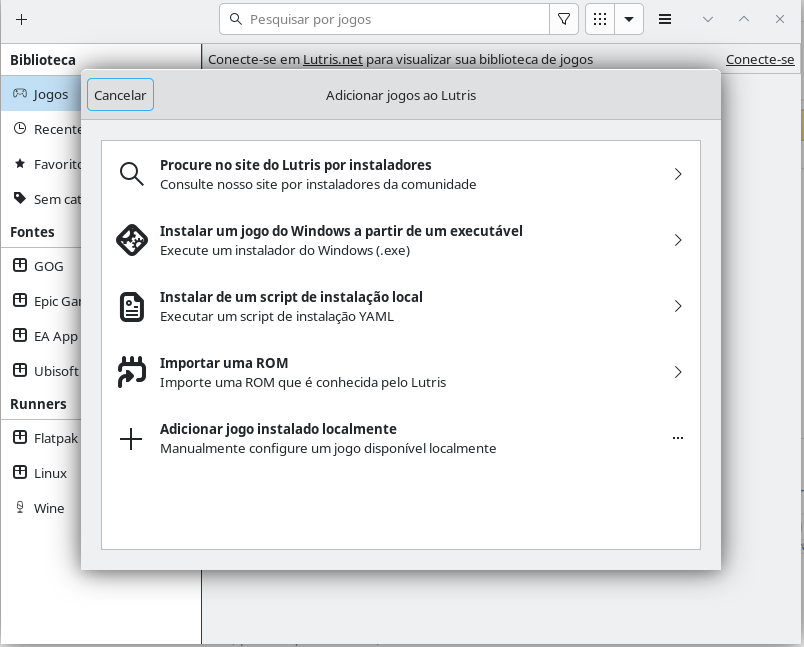
Task: Open the Lutris.net link
Action: [333, 59]
